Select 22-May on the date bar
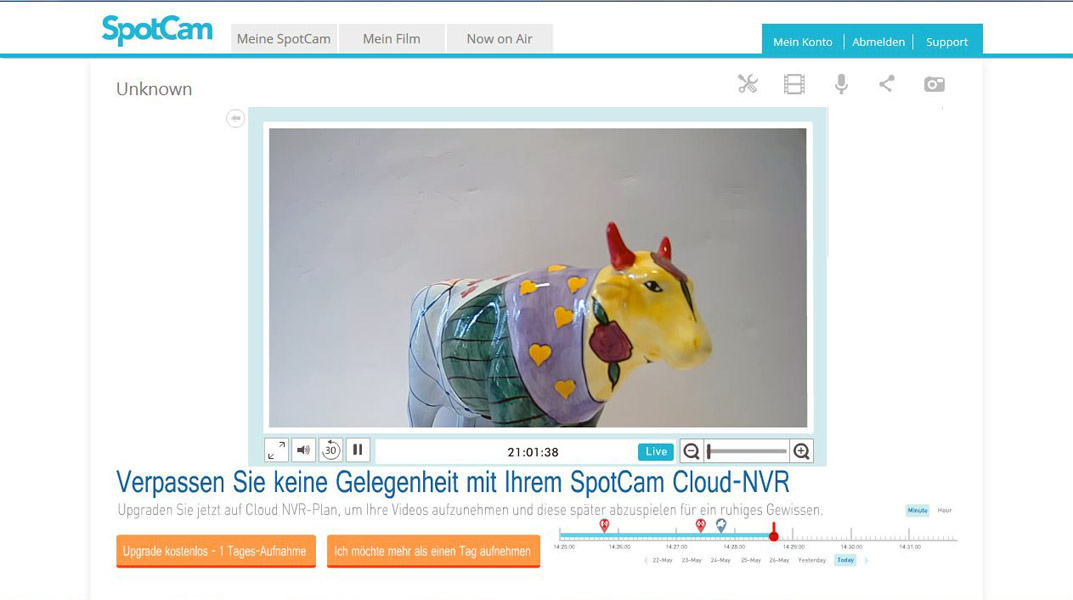Image resolution: width=1073 pixels, height=600 pixels. tap(662, 560)
